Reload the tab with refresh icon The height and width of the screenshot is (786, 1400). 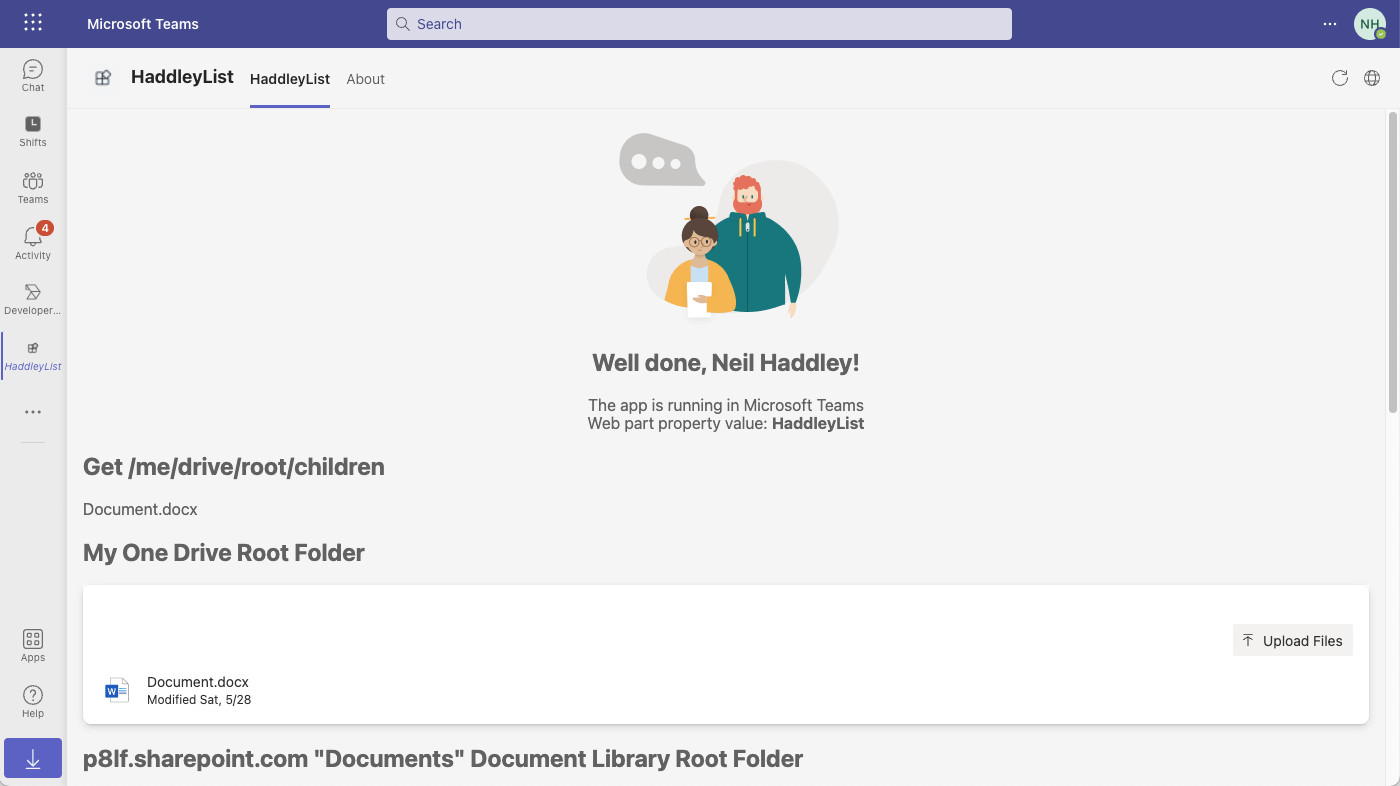click(1340, 78)
